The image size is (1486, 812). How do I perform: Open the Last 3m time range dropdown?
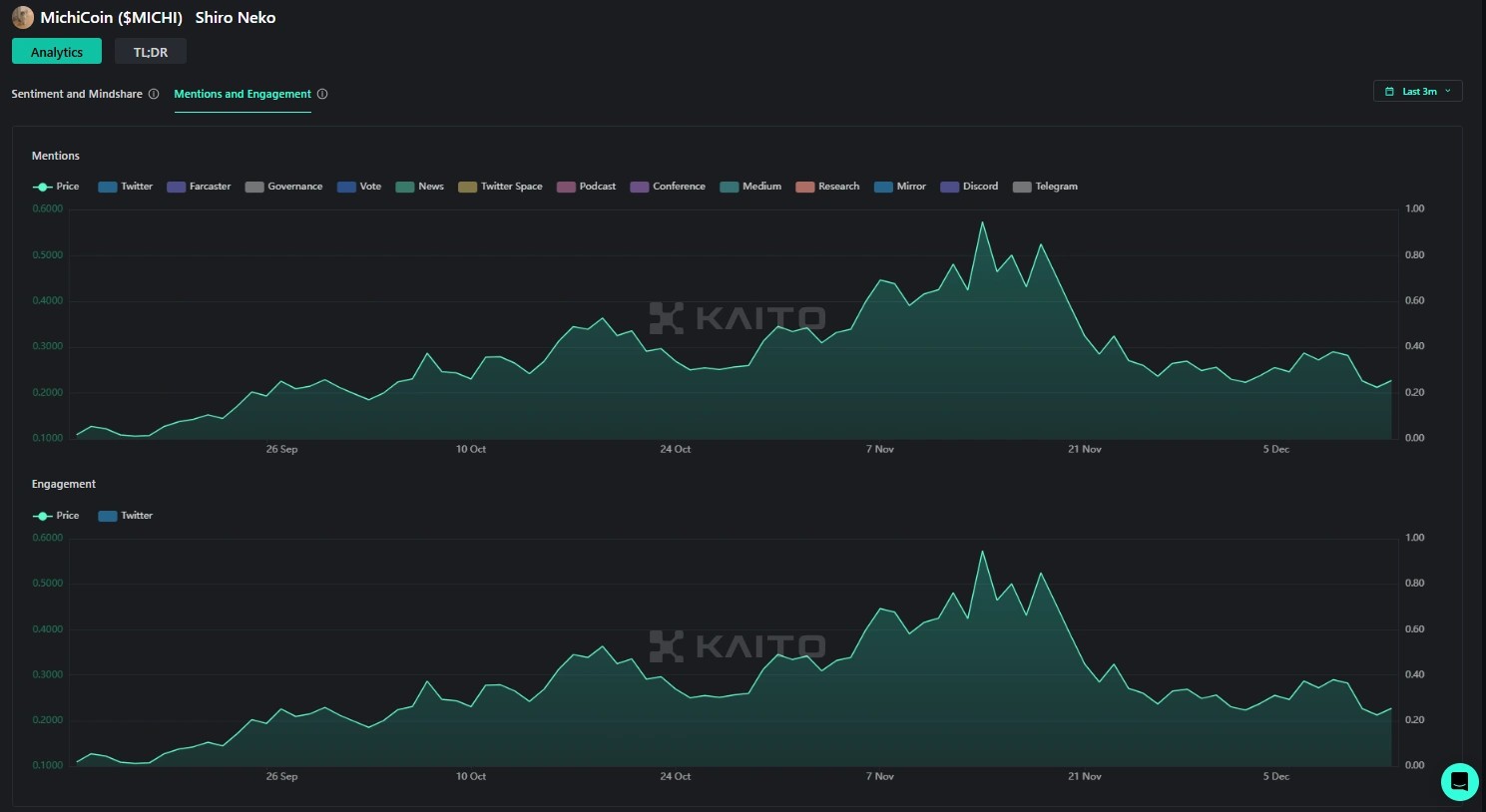tap(1418, 92)
